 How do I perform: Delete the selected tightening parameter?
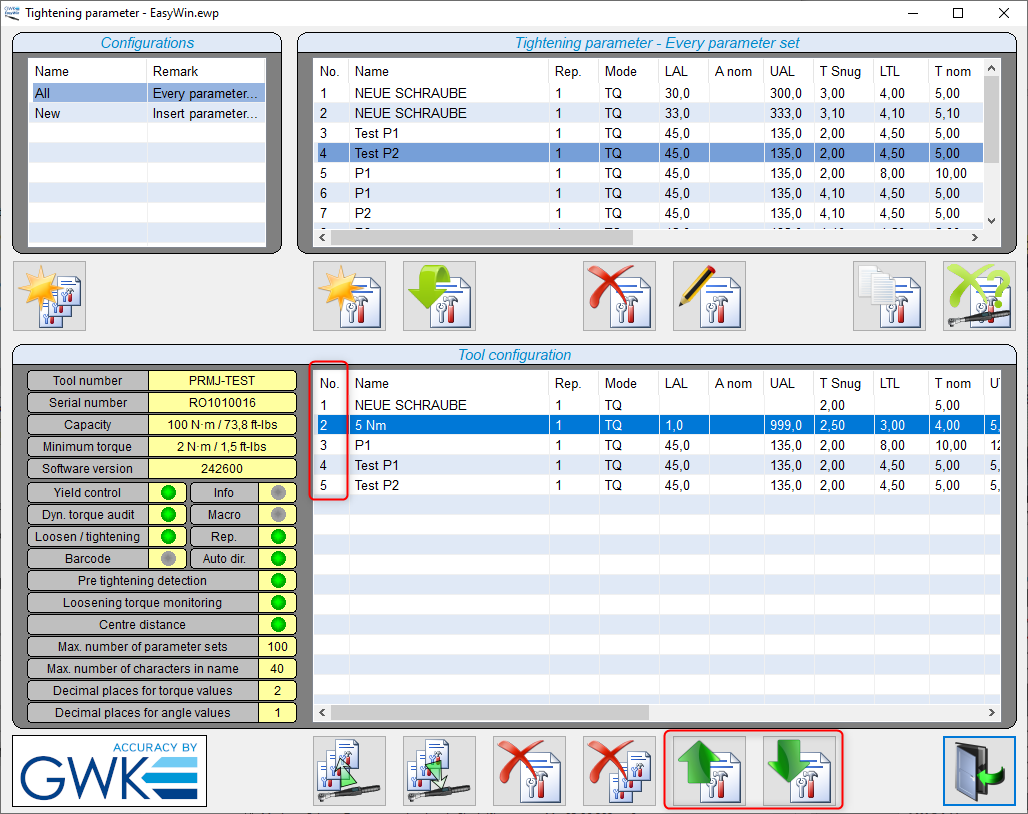tap(620, 296)
